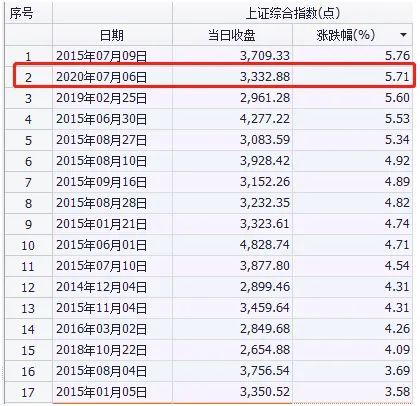Click closing value 3,709.33
The width and height of the screenshot is (420, 406).
click(x=265, y=56)
